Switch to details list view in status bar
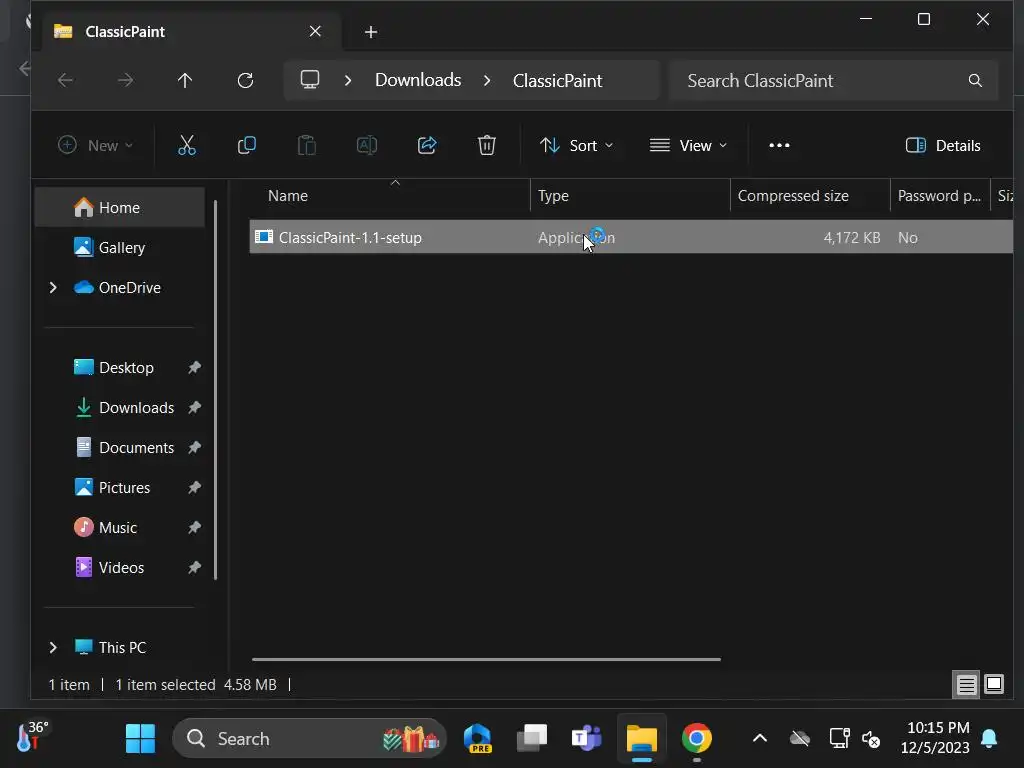The width and height of the screenshot is (1024, 768). pos(967,684)
